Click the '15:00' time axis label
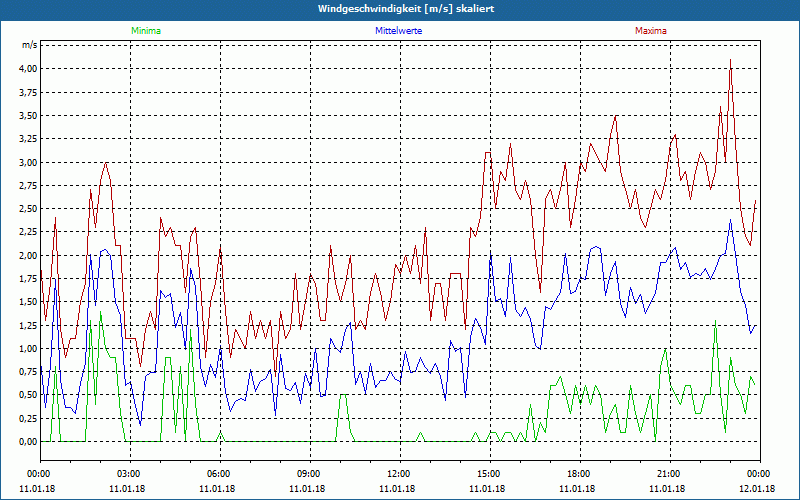Viewport: 800px width, 500px height. tap(487, 474)
